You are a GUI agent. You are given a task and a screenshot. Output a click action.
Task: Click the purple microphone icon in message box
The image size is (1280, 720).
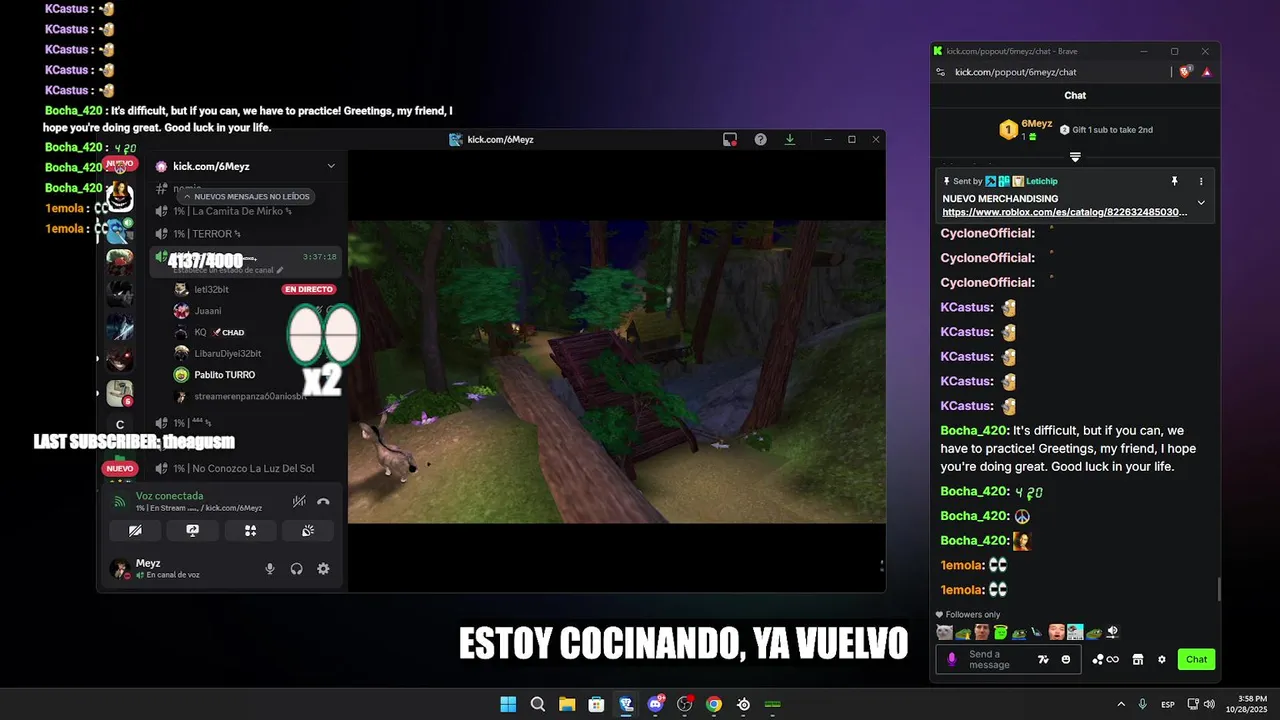click(x=952, y=659)
